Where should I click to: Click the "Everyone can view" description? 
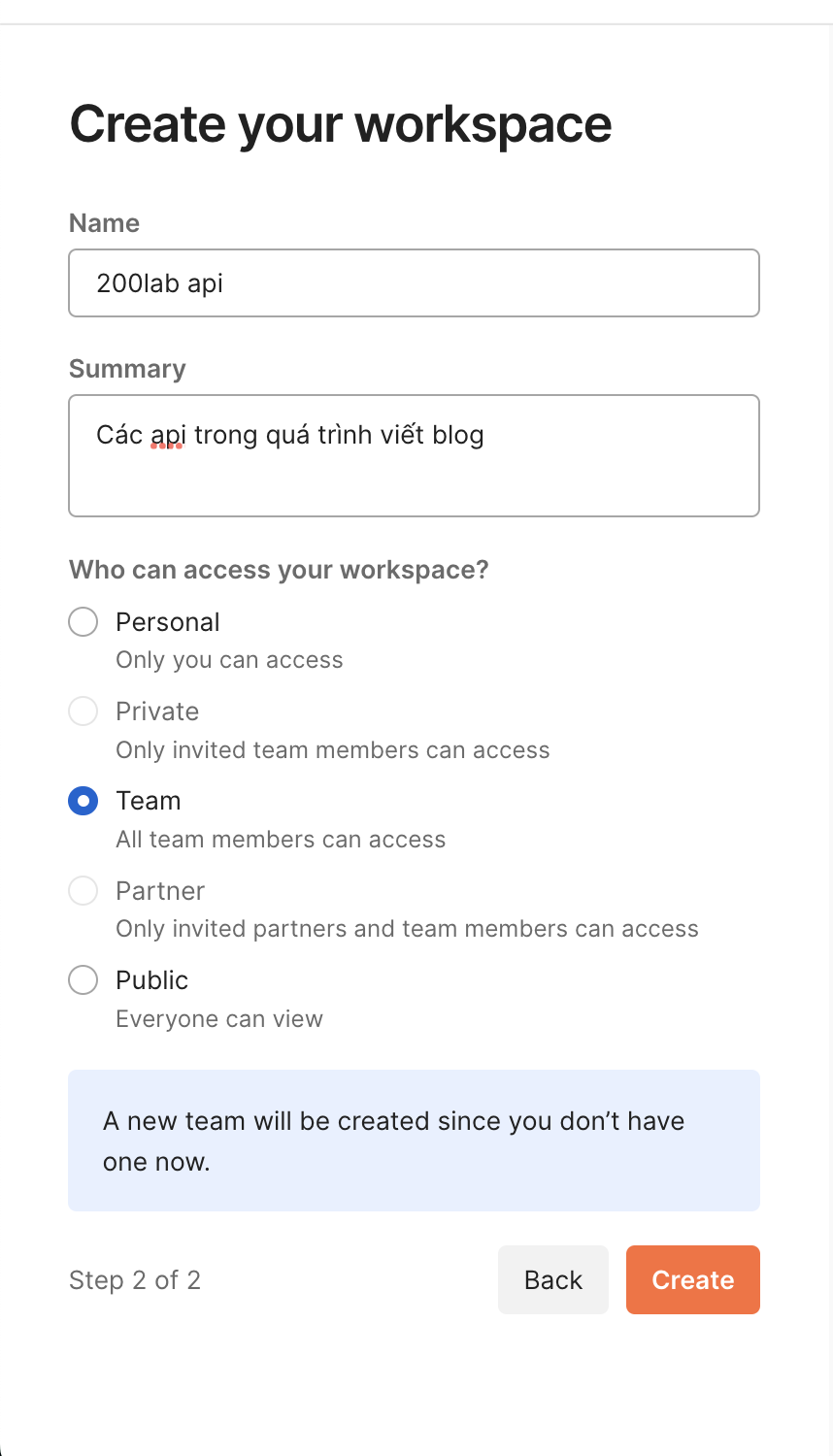pyautogui.click(x=219, y=1019)
